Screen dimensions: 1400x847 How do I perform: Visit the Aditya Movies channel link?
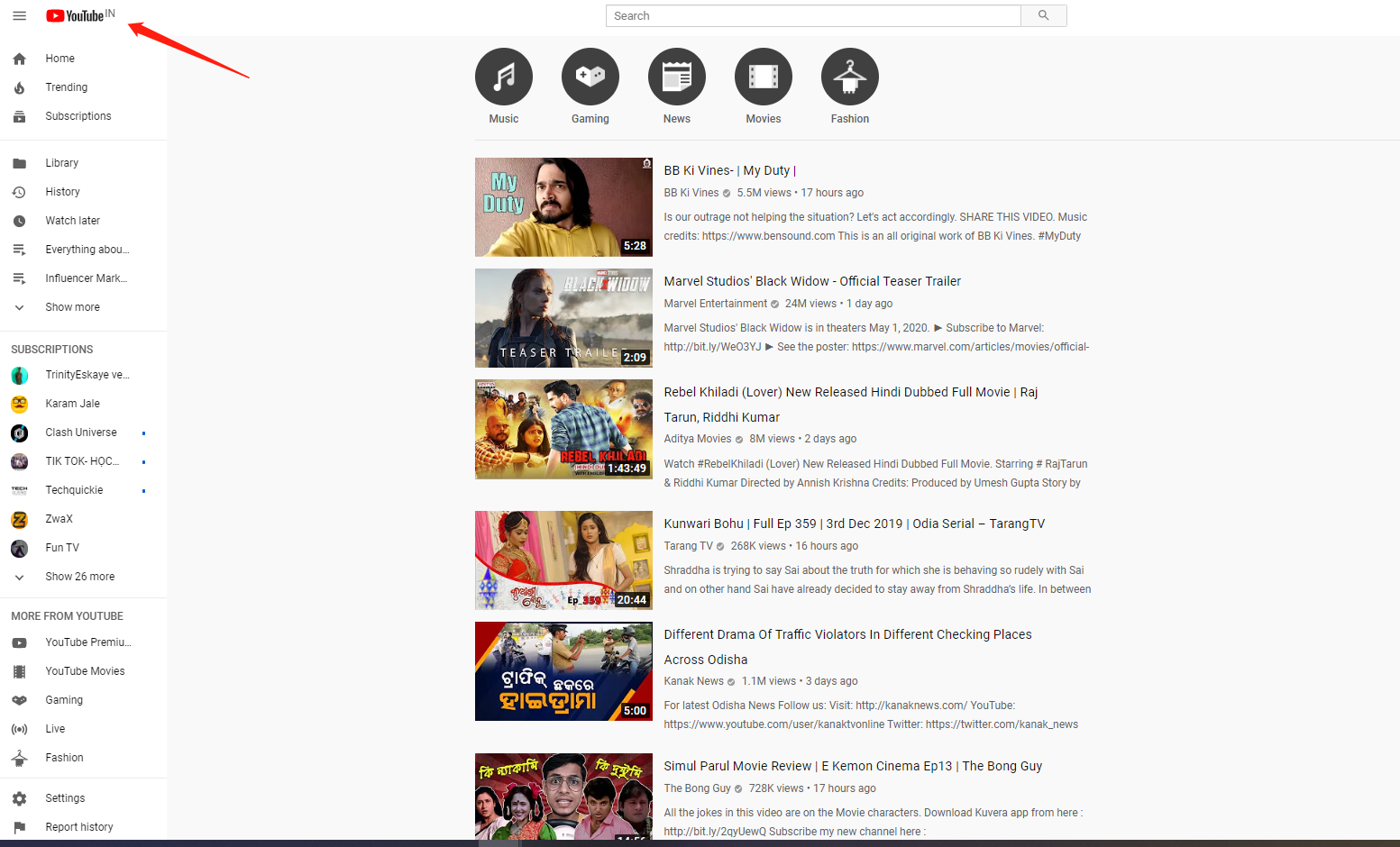coord(698,439)
